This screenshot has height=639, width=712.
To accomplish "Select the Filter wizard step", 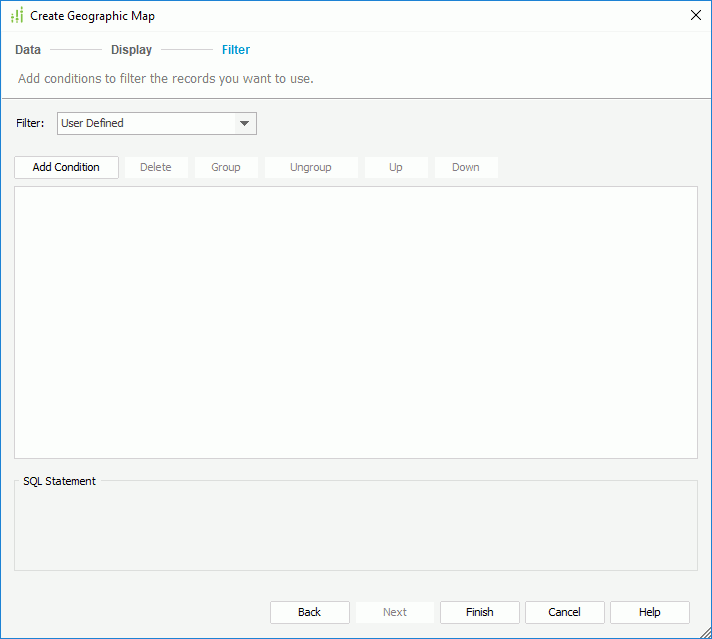I will pos(236,50).
